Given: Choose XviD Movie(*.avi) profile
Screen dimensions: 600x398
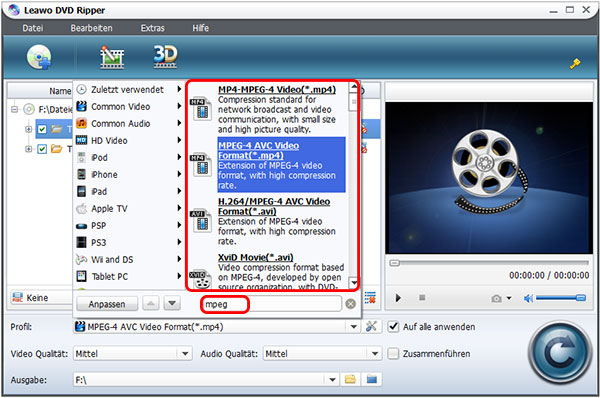Looking at the screenshot, I should pyautogui.click(x=256, y=257).
